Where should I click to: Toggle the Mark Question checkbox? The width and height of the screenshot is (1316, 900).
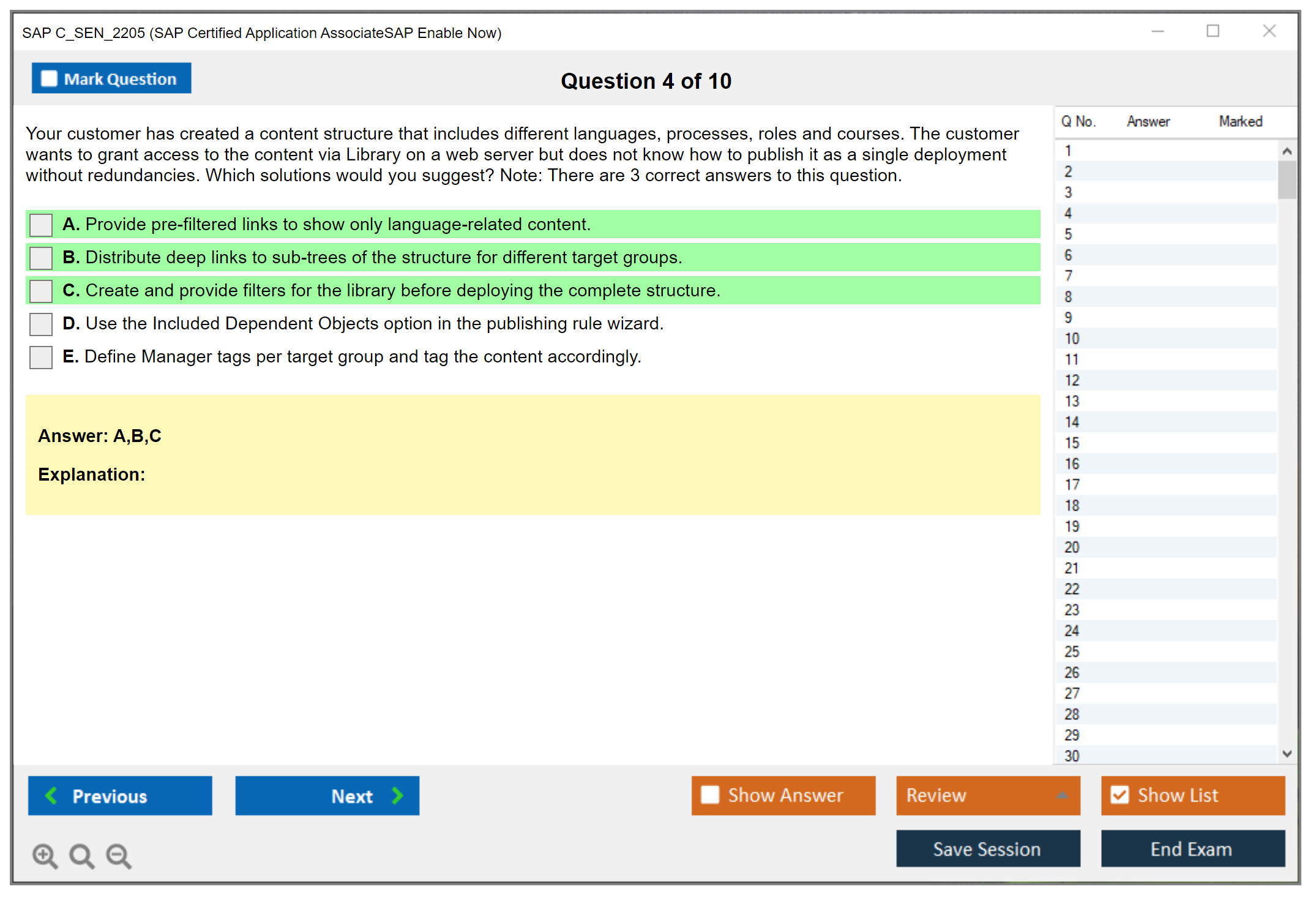[x=49, y=79]
